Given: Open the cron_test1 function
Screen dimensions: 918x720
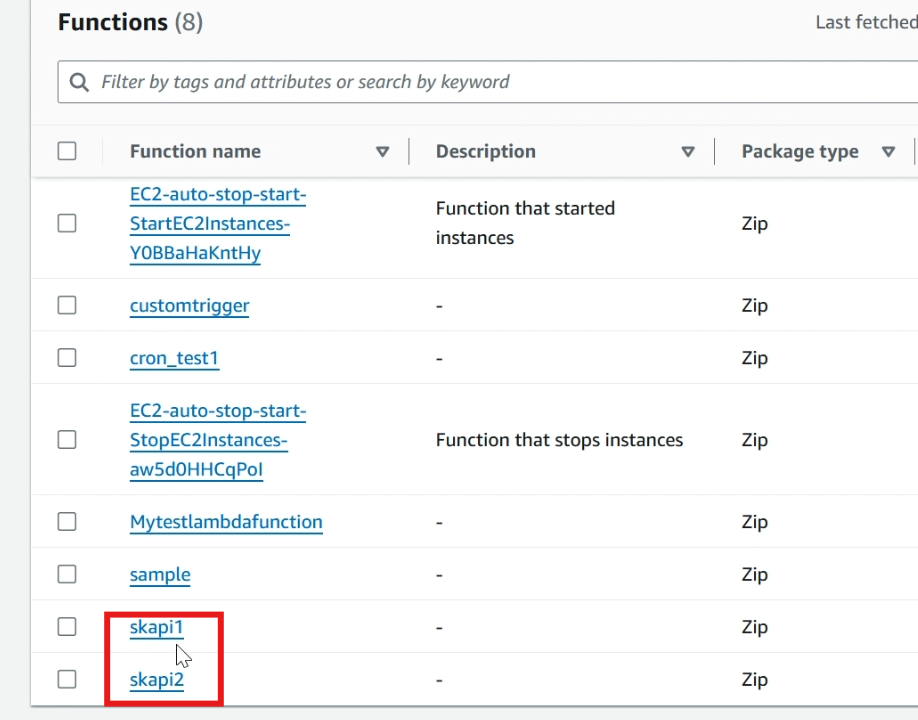Looking at the screenshot, I should pyautogui.click(x=174, y=358).
